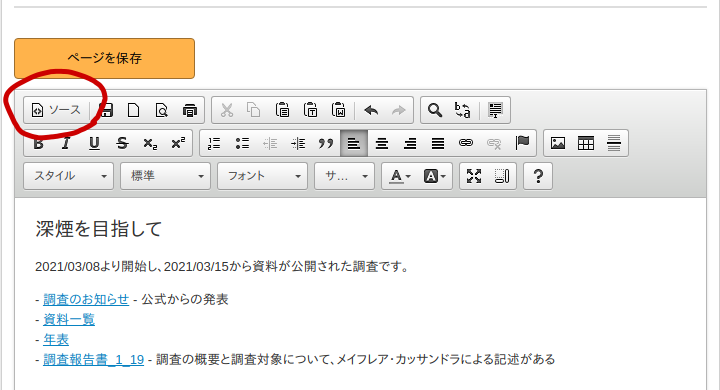The height and width of the screenshot is (390, 720).
Task: Click the Save icon in editor toolbar
Action: (x=106, y=110)
